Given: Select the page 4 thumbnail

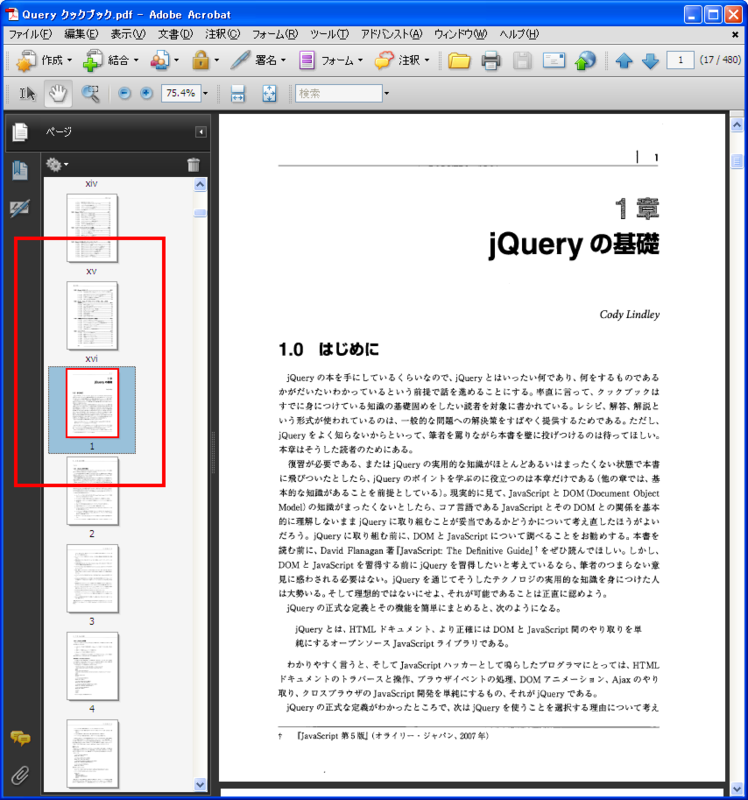Looking at the screenshot, I should coord(92,666).
